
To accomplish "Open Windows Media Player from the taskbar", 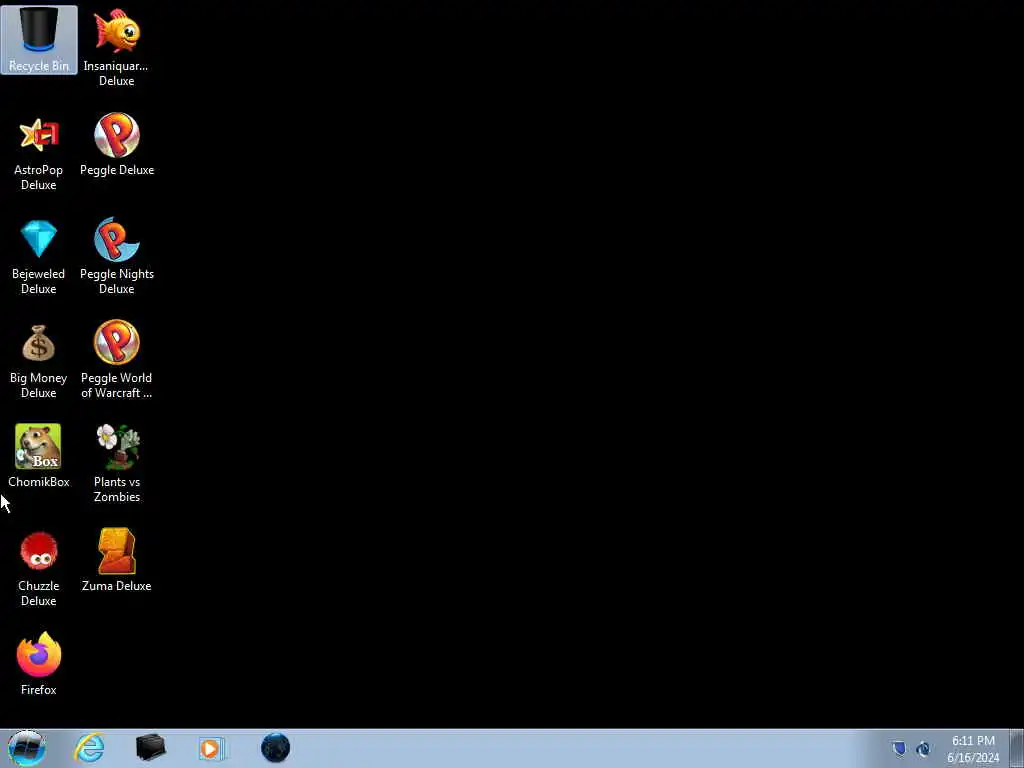I will [x=212, y=748].
